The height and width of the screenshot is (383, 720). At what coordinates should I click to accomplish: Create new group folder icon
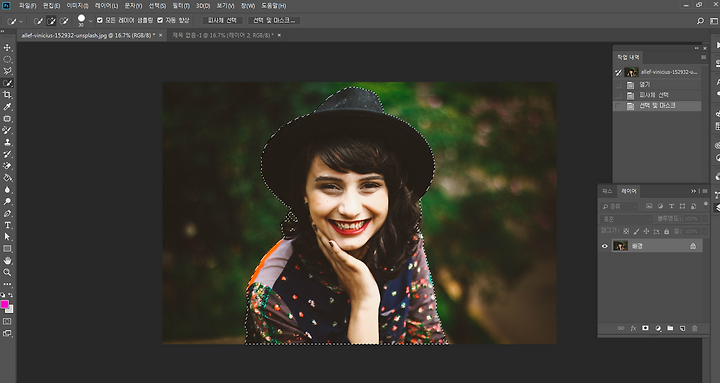[x=670, y=328]
